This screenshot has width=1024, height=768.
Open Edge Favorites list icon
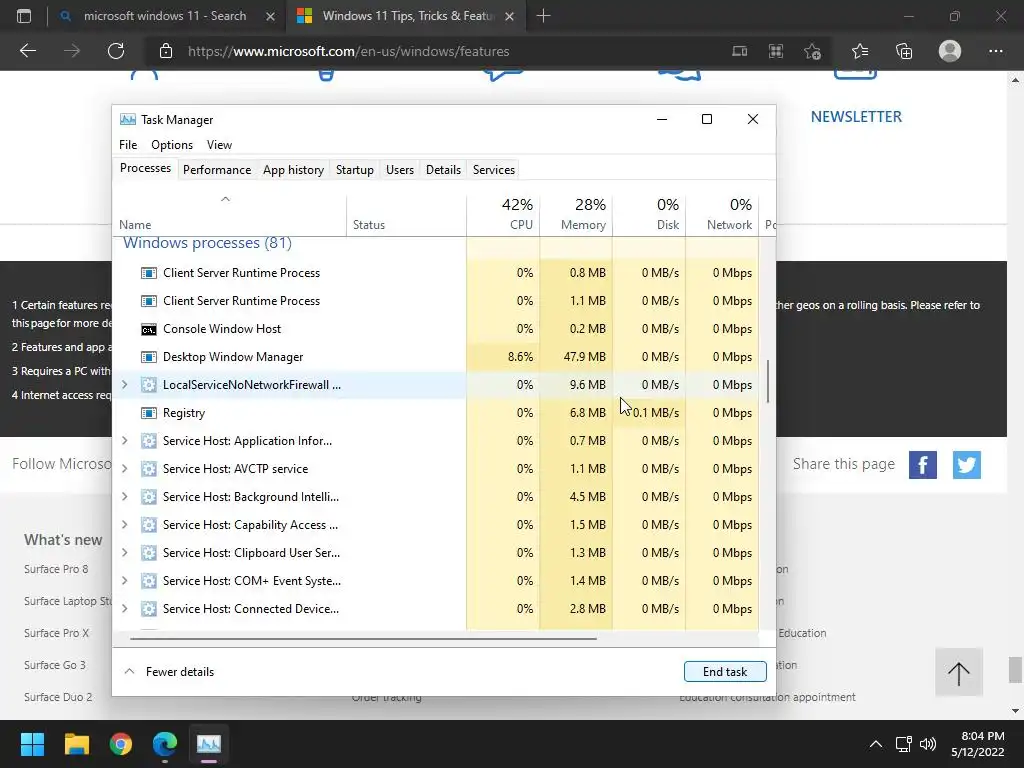click(860, 51)
